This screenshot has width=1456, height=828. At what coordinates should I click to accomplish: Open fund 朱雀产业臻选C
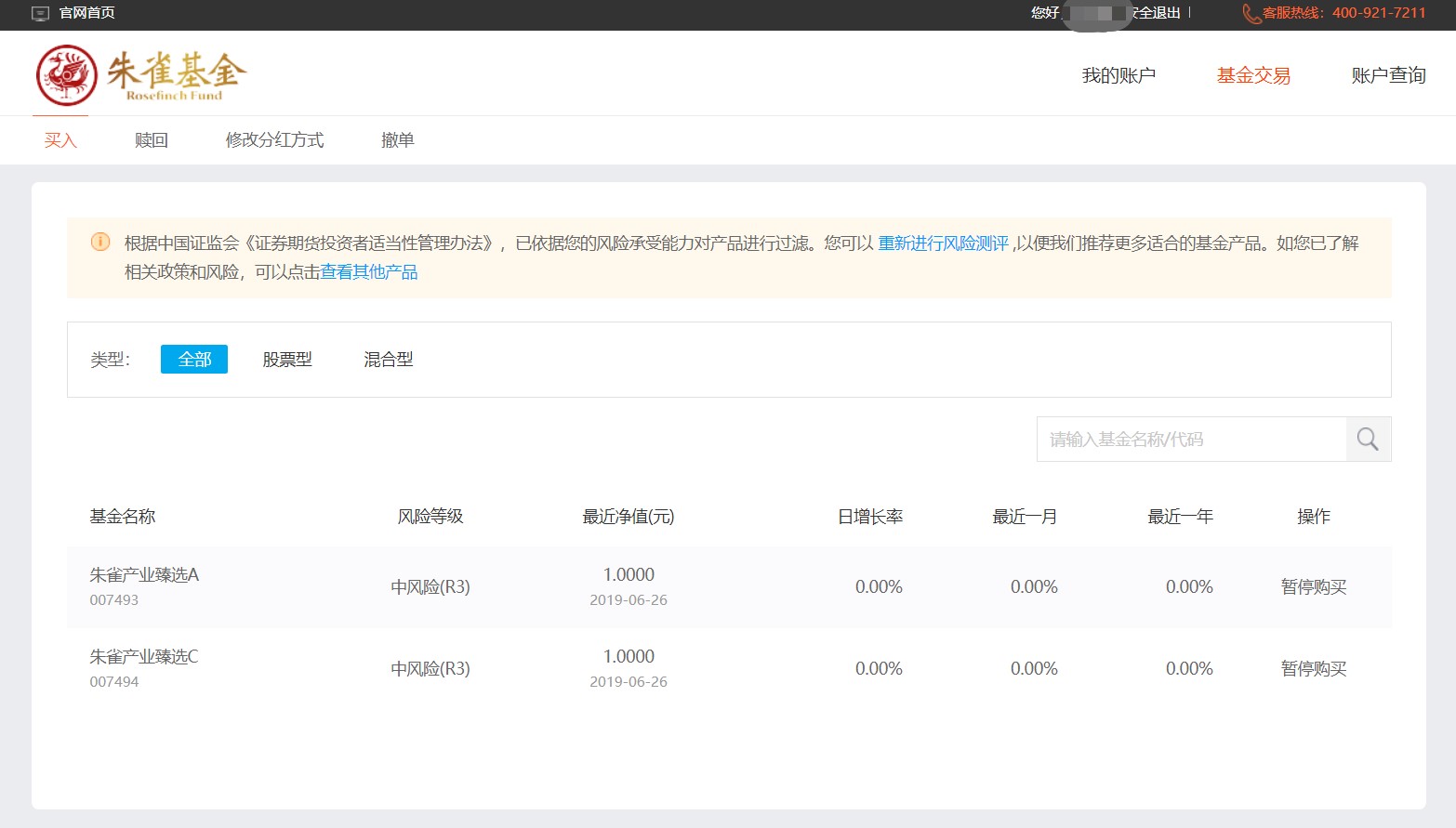(144, 657)
